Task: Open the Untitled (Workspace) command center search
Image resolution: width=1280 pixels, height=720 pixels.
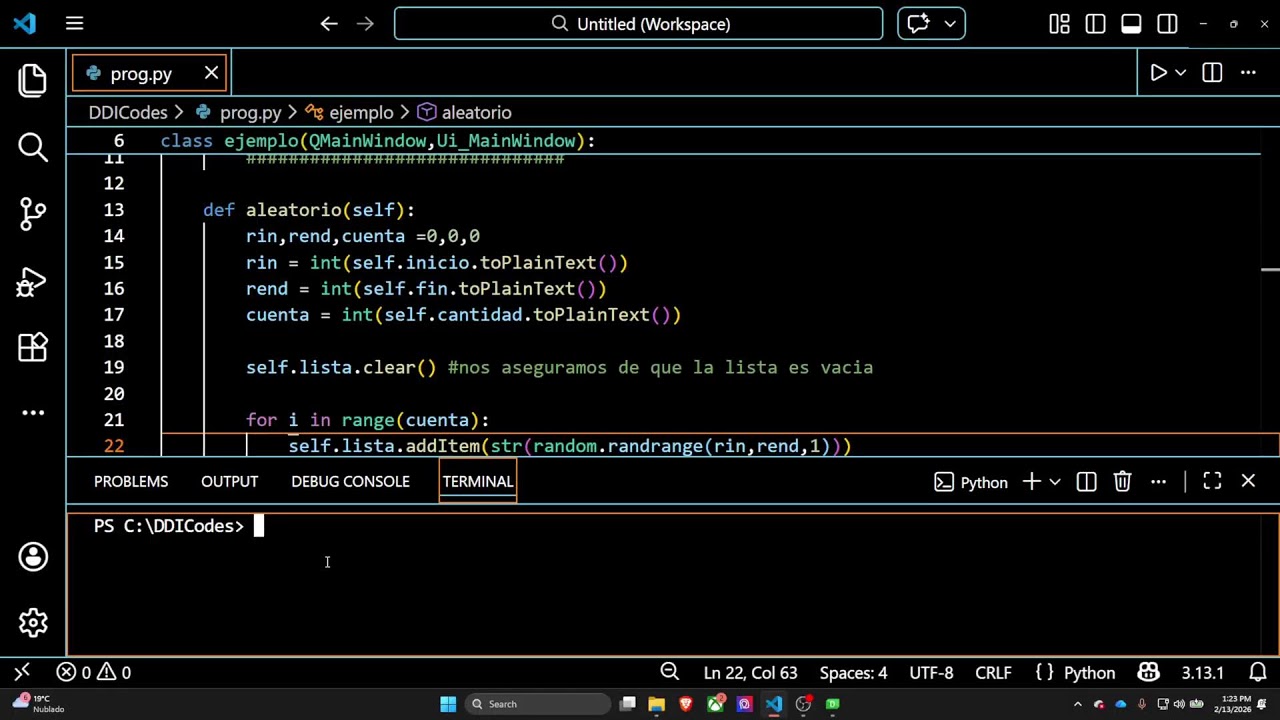Action: pos(638,23)
